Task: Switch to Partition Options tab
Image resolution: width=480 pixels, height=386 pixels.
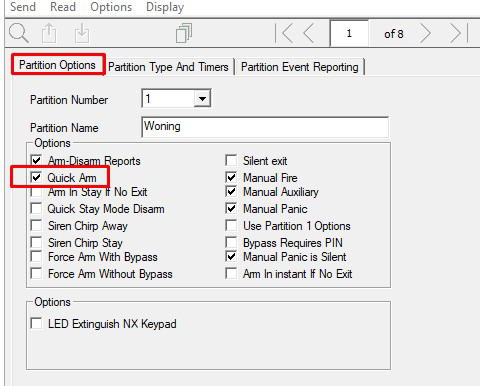Action: click(57, 65)
